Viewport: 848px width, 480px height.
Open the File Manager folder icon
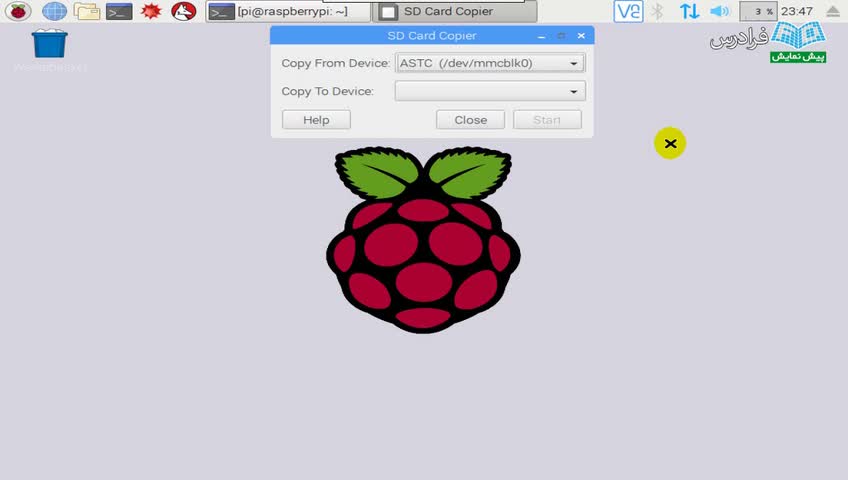tap(87, 11)
